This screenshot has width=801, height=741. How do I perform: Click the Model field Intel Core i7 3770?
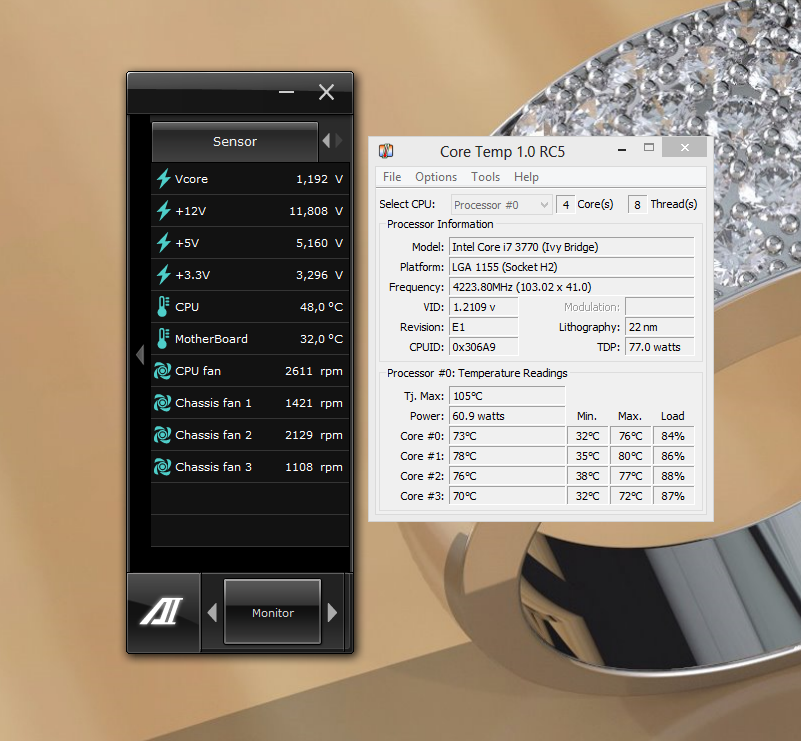click(x=572, y=247)
